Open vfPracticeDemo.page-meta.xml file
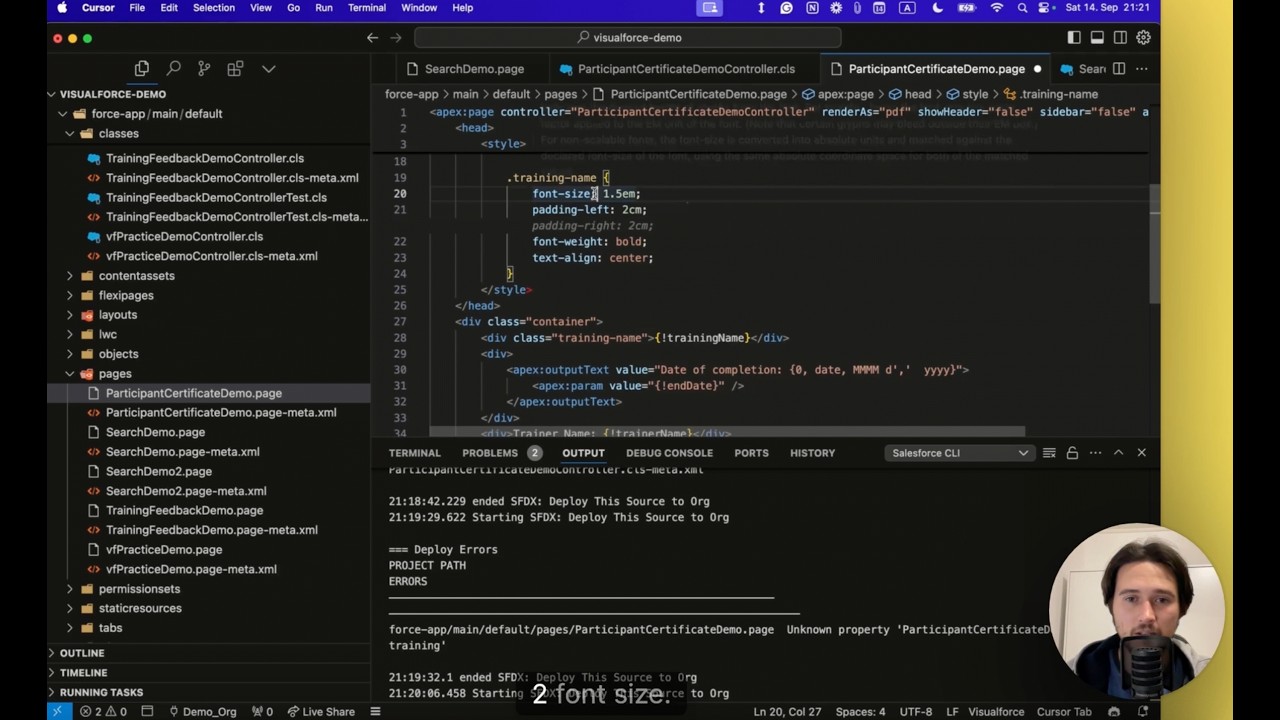The height and width of the screenshot is (720, 1280). (x=191, y=570)
